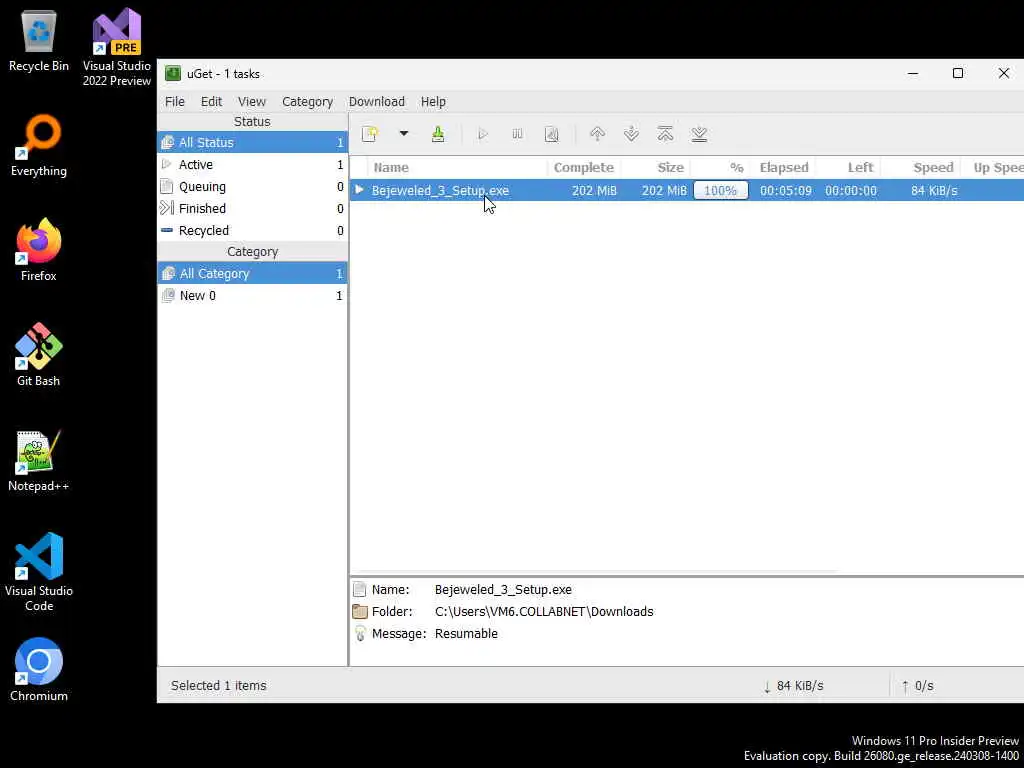Click the folder icon next to Folder
Viewport: 1024px width, 768px height.
point(360,612)
